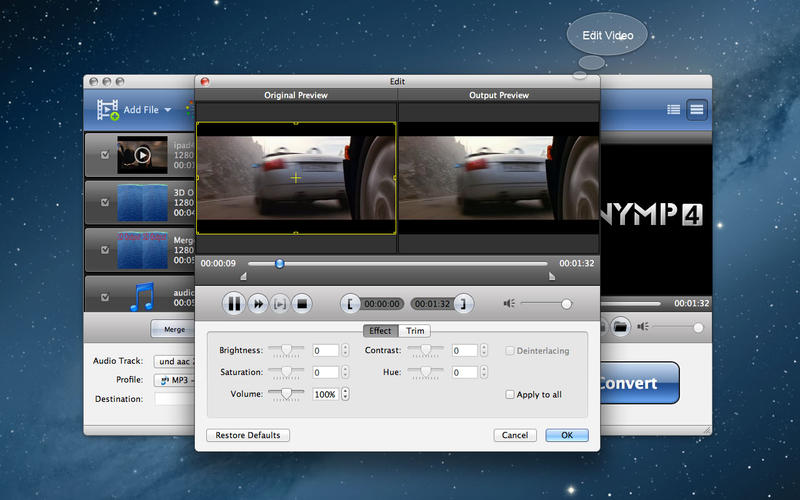Screen dimensions: 800x500
Task: Switch to the Trim tab
Action: [x=415, y=331]
